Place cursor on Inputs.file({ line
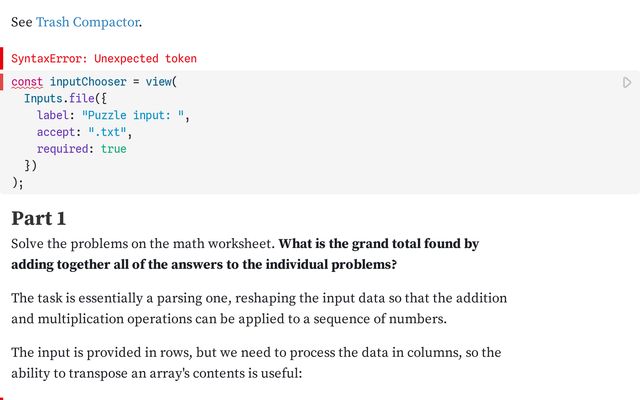 click(x=65, y=98)
